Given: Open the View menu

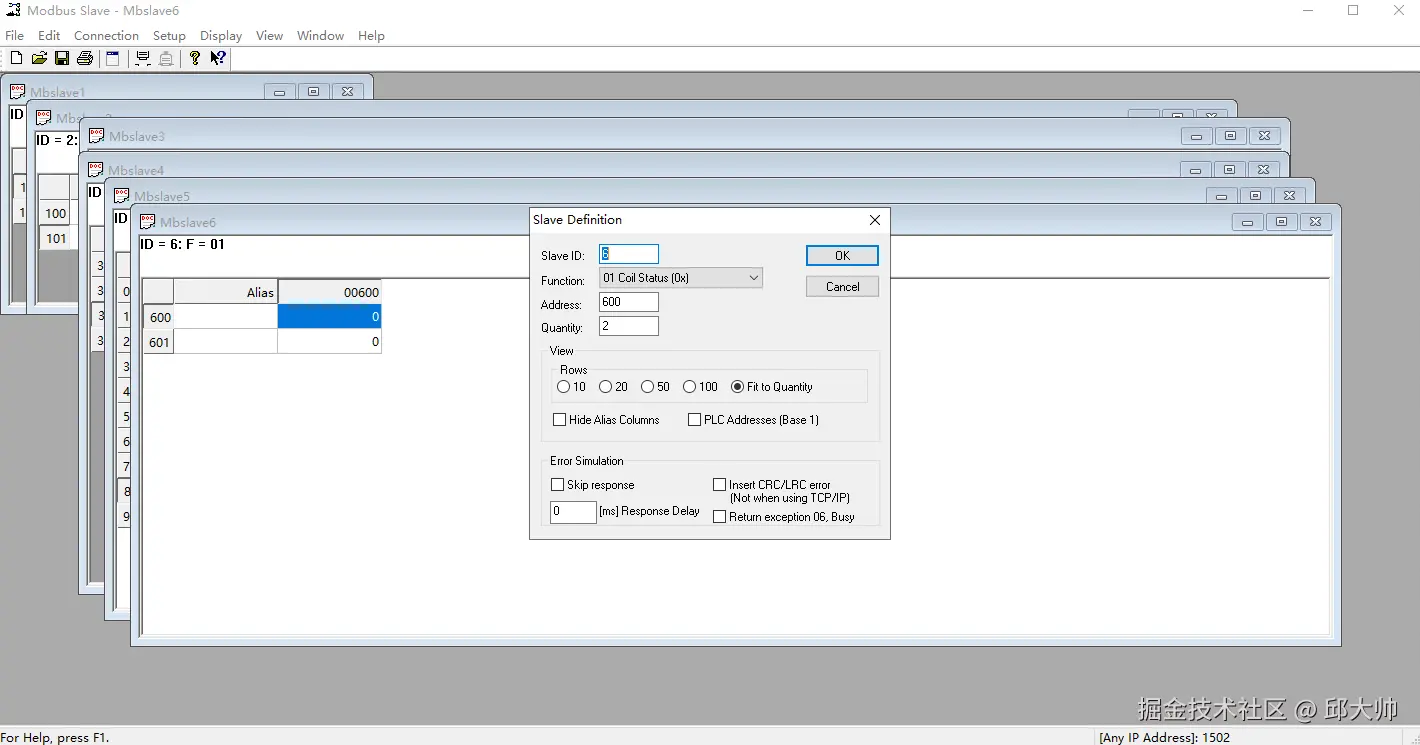Looking at the screenshot, I should pos(269,35).
